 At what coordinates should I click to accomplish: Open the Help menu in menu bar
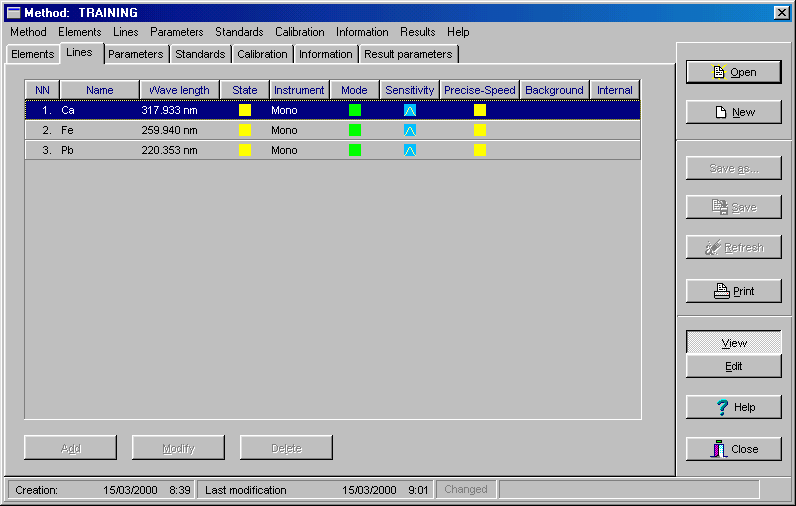[458, 32]
